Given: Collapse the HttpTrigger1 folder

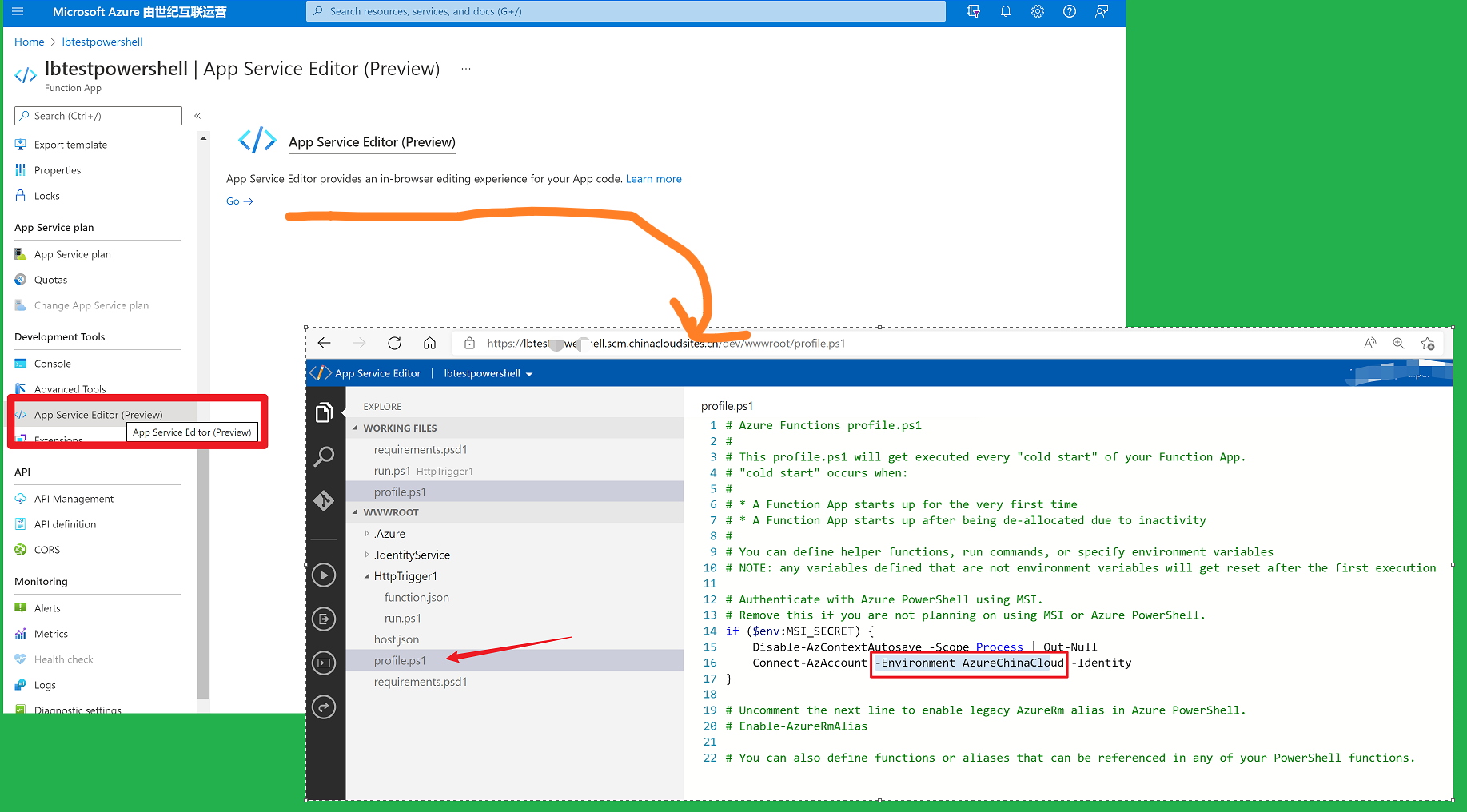Looking at the screenshot, I should click(x=367, y=576).
